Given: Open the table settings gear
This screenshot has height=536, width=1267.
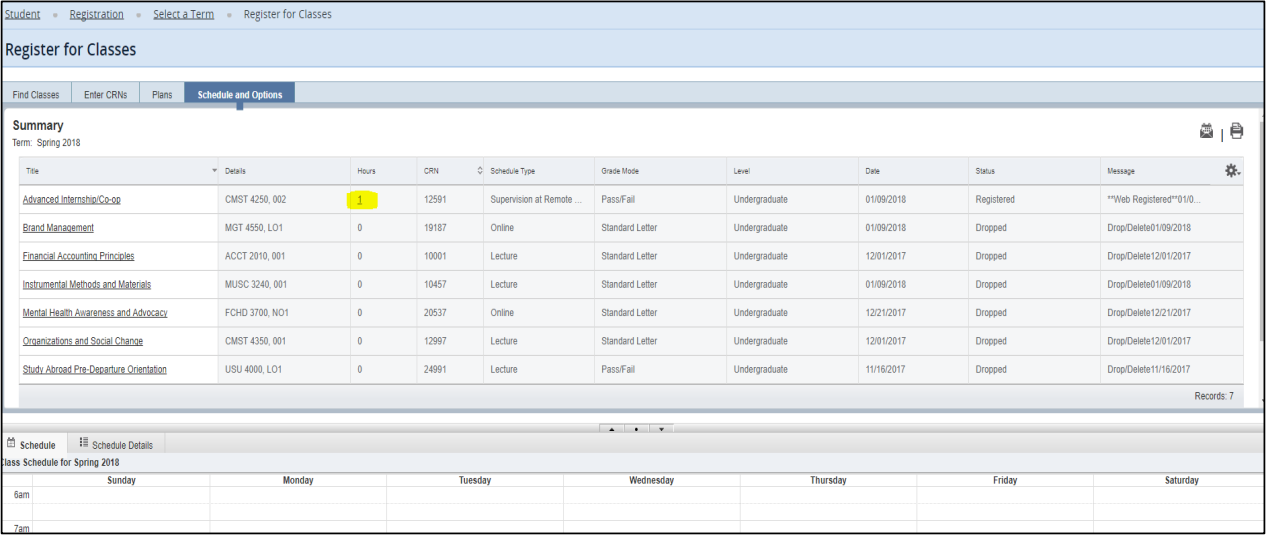Looking at the screenshot, I should [x=1232, y=171].
